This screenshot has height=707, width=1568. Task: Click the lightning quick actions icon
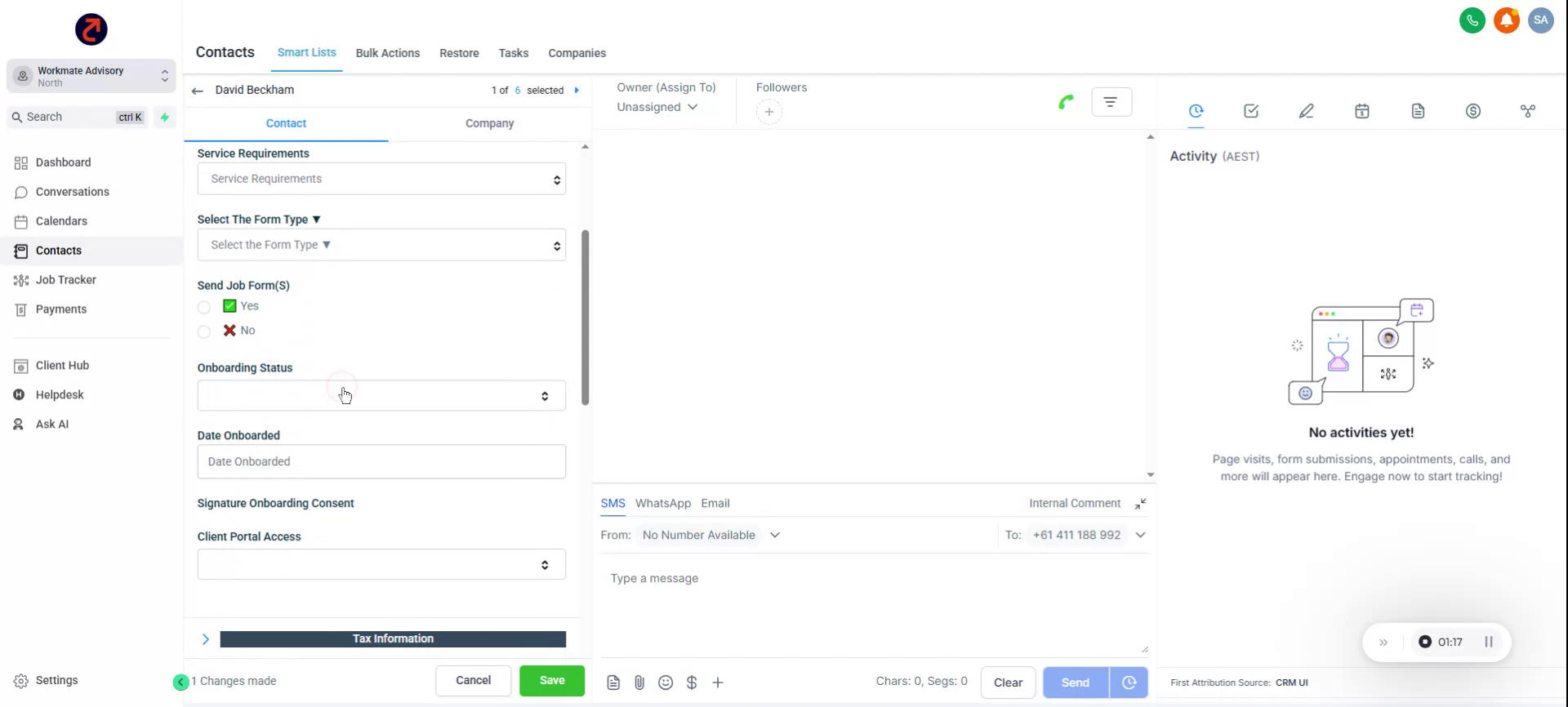pos(165,117)
